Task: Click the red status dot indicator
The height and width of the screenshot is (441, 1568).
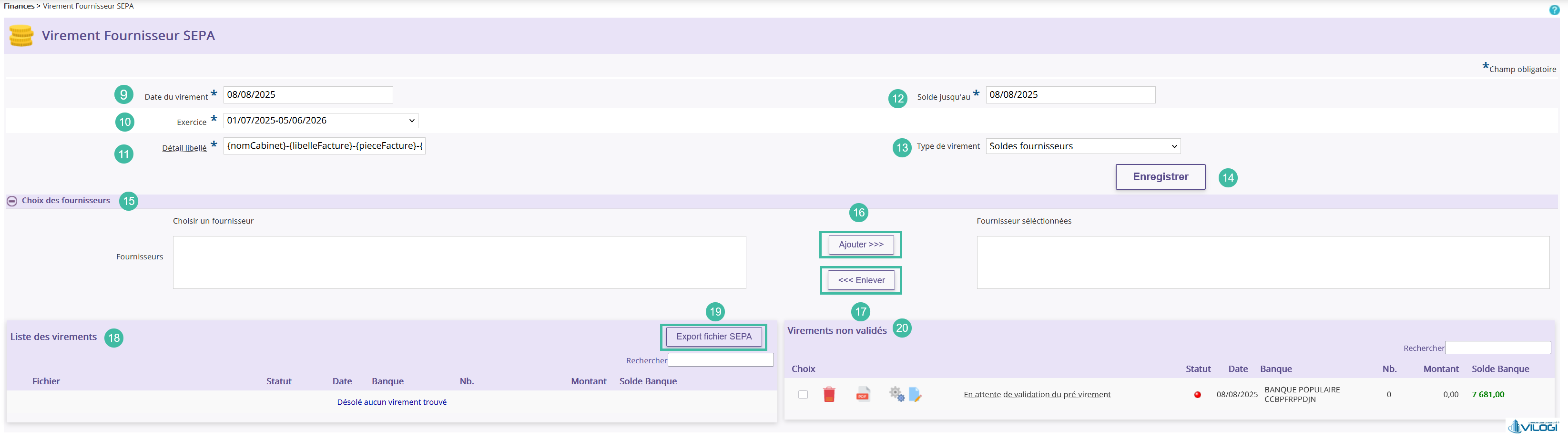Action: click(x=1197, y=395)
